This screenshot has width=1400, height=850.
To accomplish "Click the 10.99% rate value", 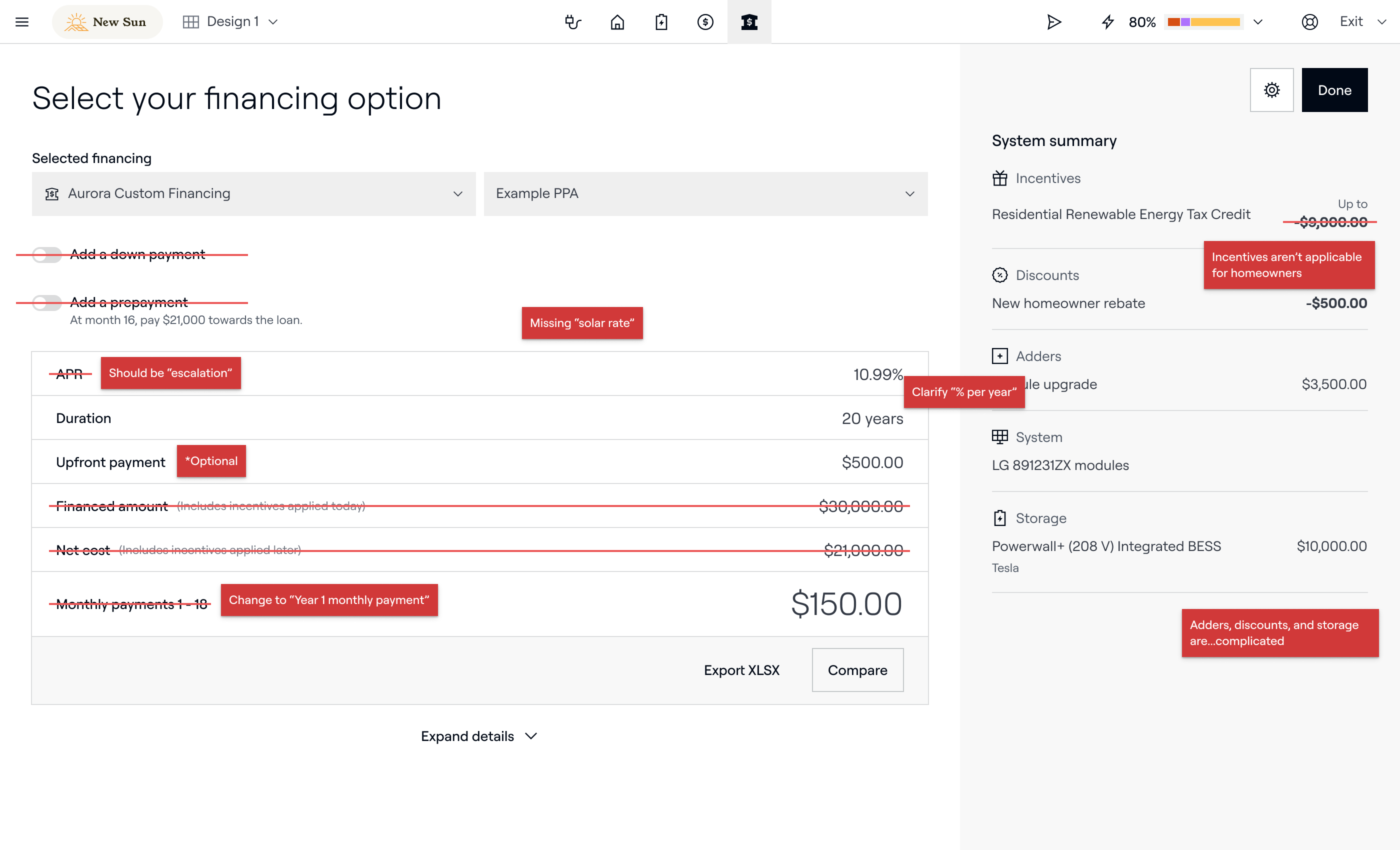I will click(877, 374).
